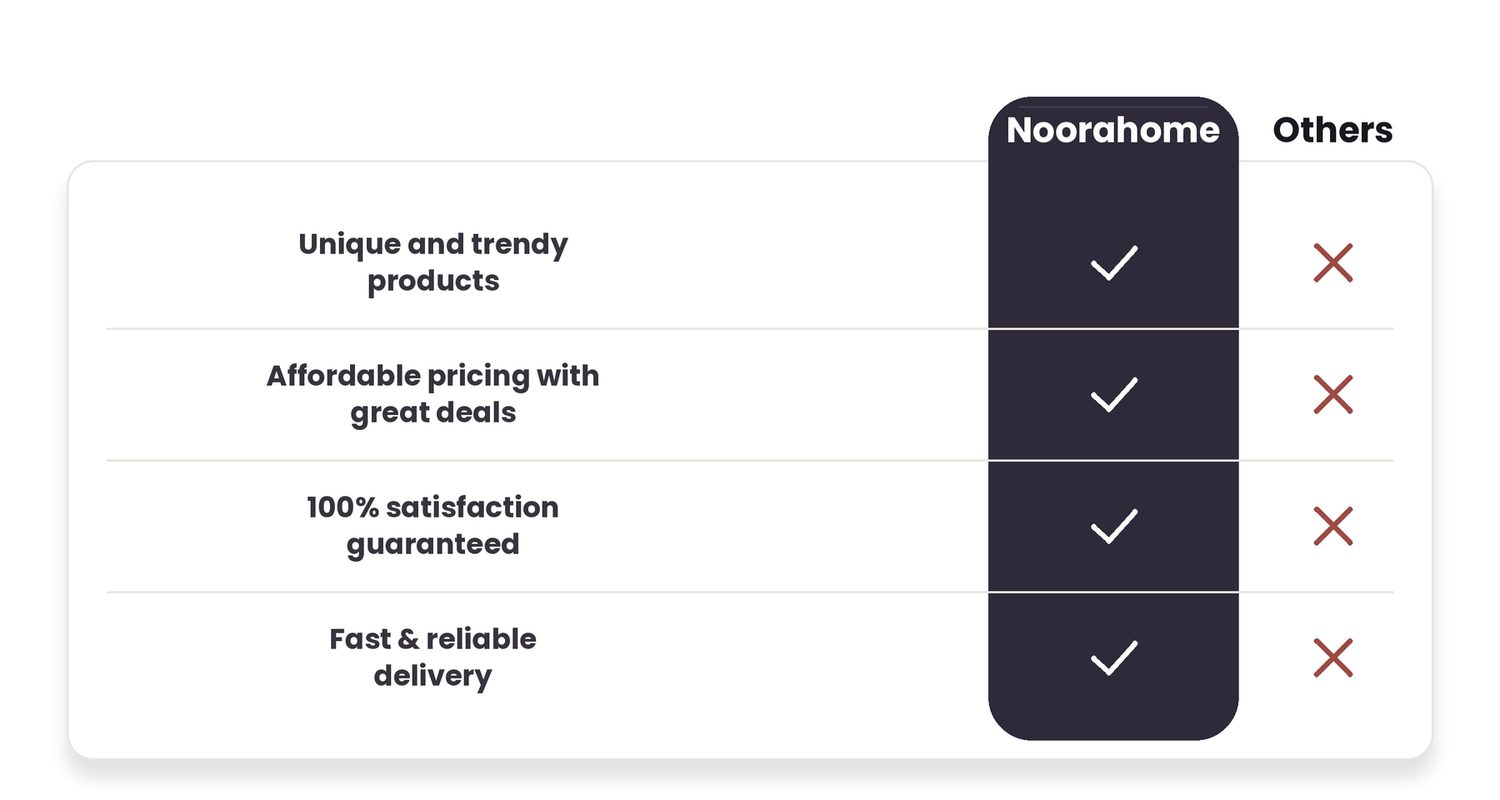Image resolution: width=1500 pixels, height=800 pixels.
Task: Click the Others red X for satisfaction guaranteed
Action: [x=1333, y=526]
